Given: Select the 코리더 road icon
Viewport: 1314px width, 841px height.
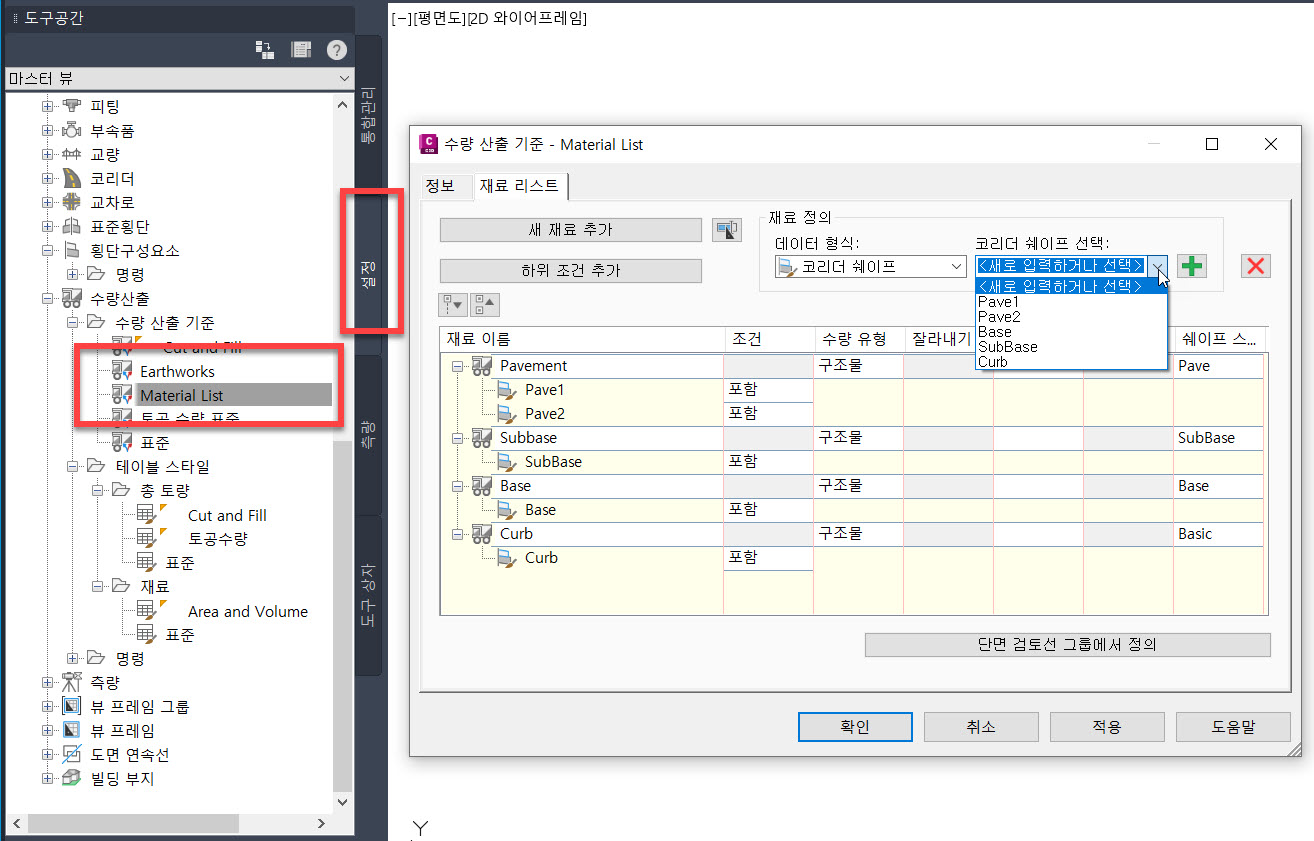Looking at the screenshot, I should (x=73, y=178).
